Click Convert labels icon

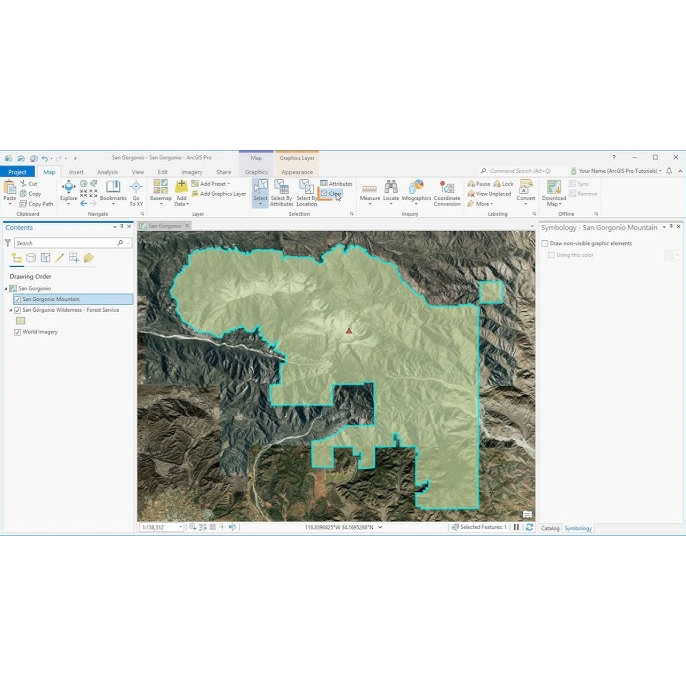click(x=526, y=187)
